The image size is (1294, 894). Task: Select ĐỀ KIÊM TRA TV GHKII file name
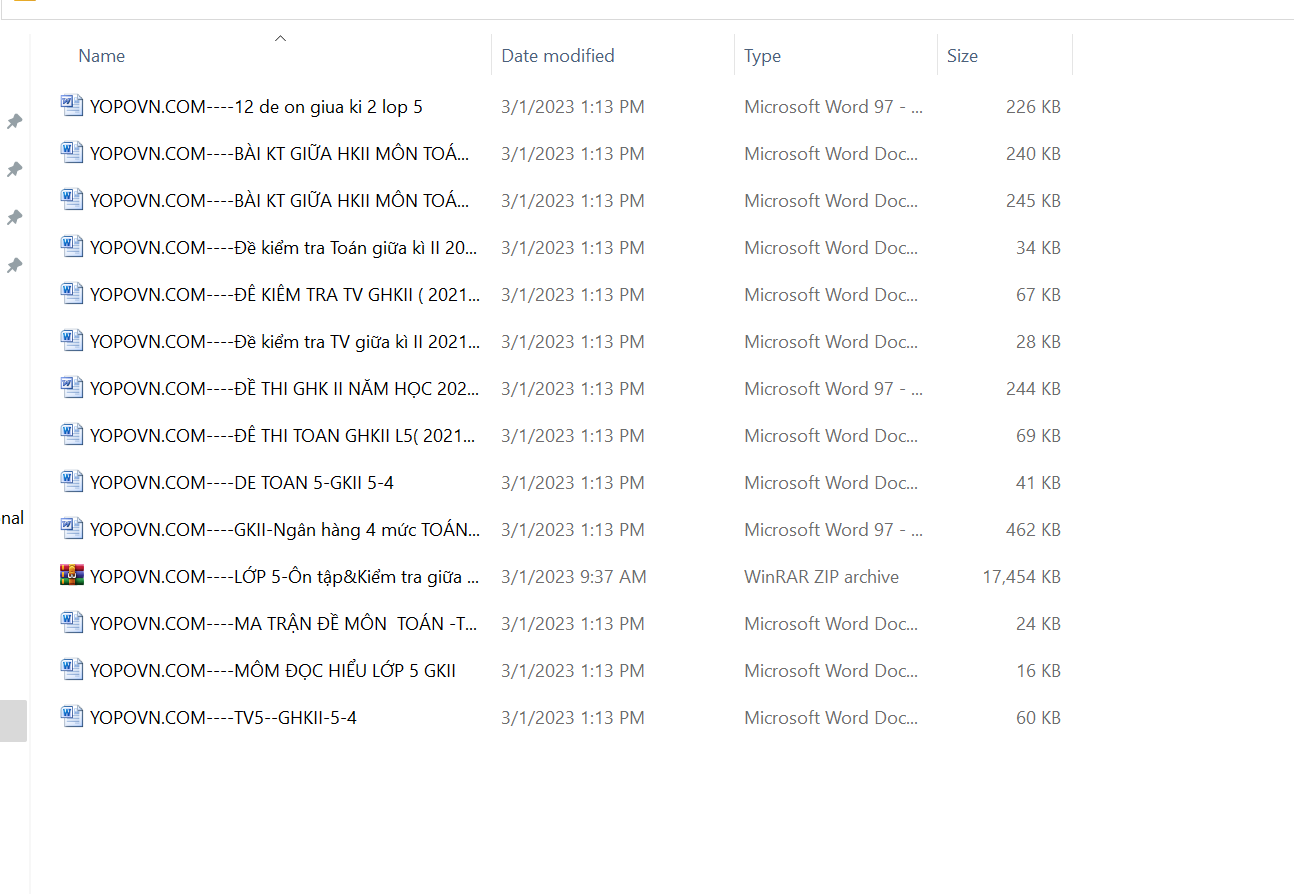point(284,295)
